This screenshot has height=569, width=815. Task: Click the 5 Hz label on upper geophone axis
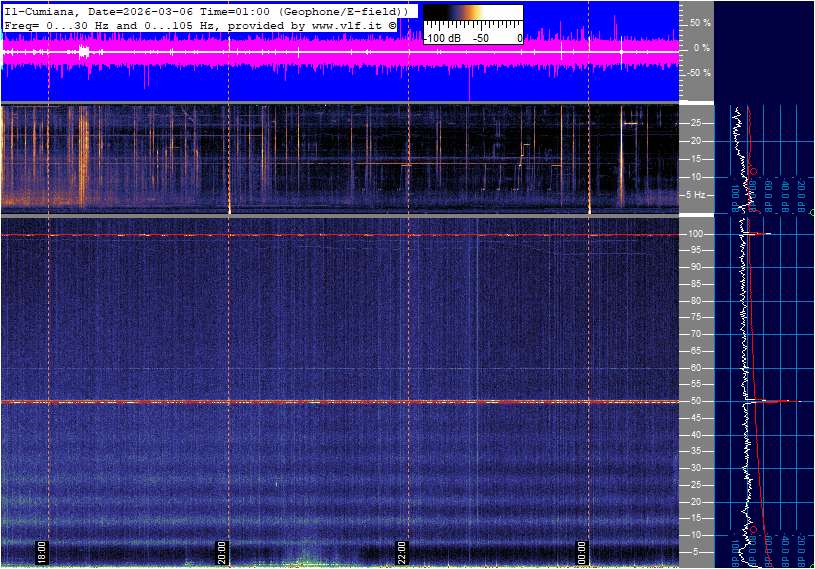point(697,195)
